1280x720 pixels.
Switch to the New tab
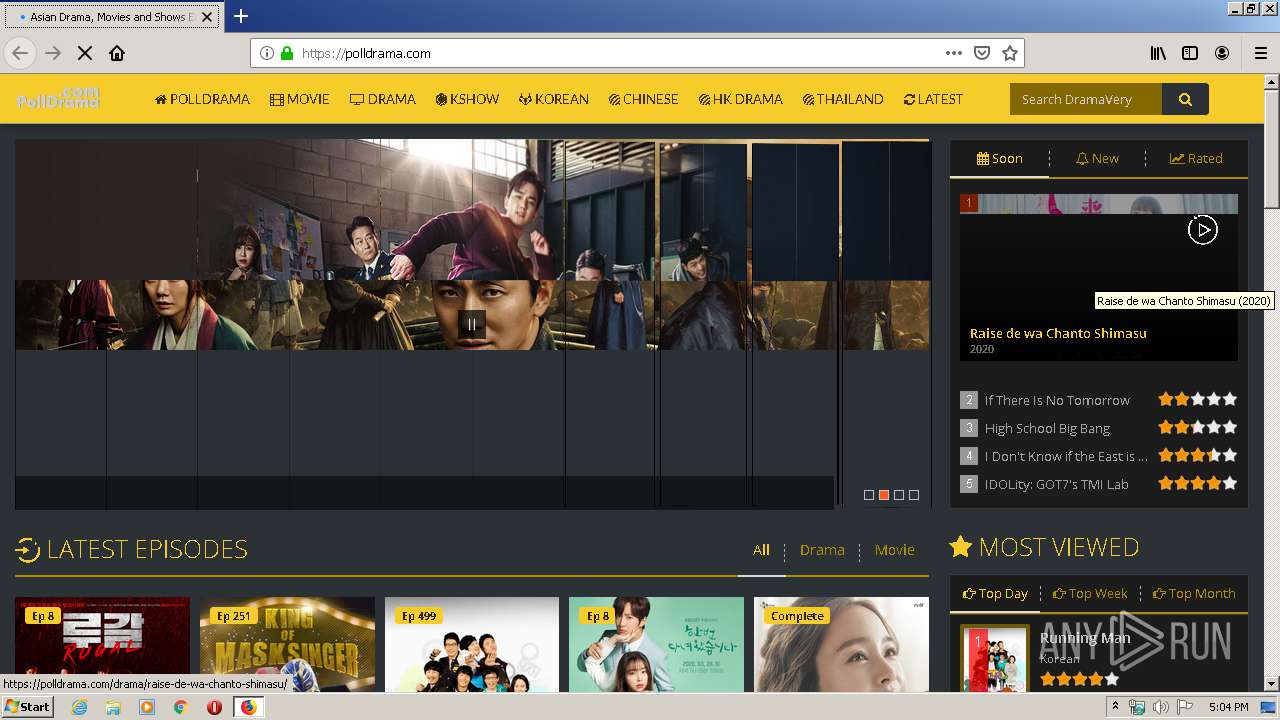1097,158
